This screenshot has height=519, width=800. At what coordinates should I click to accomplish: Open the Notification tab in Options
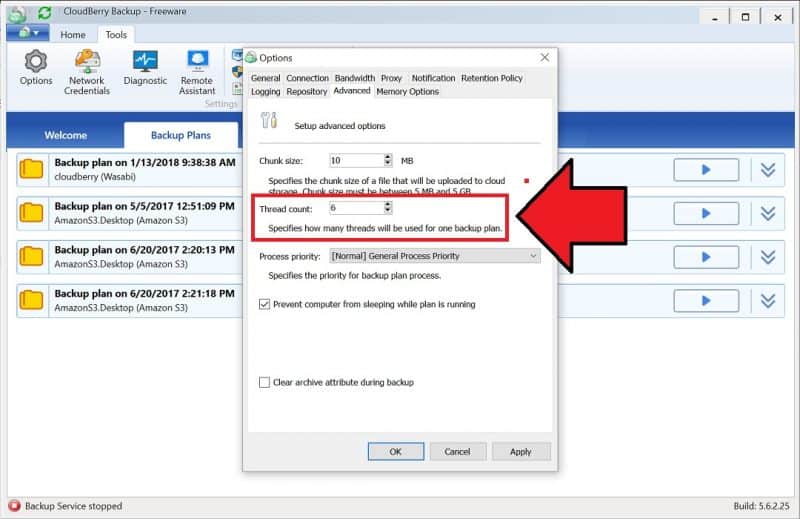tap(433, 78)
